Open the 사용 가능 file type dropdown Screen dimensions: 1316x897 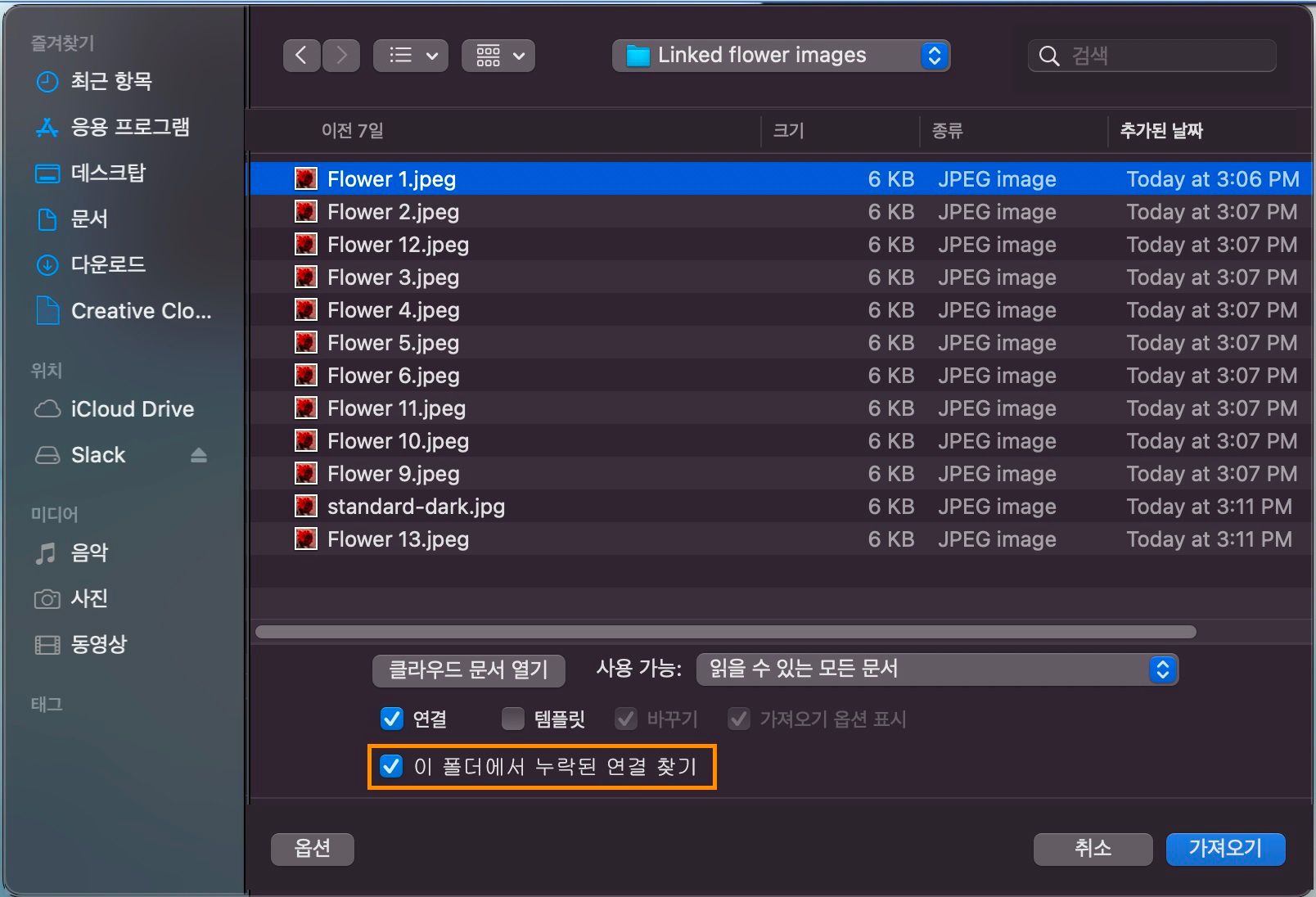937,669
